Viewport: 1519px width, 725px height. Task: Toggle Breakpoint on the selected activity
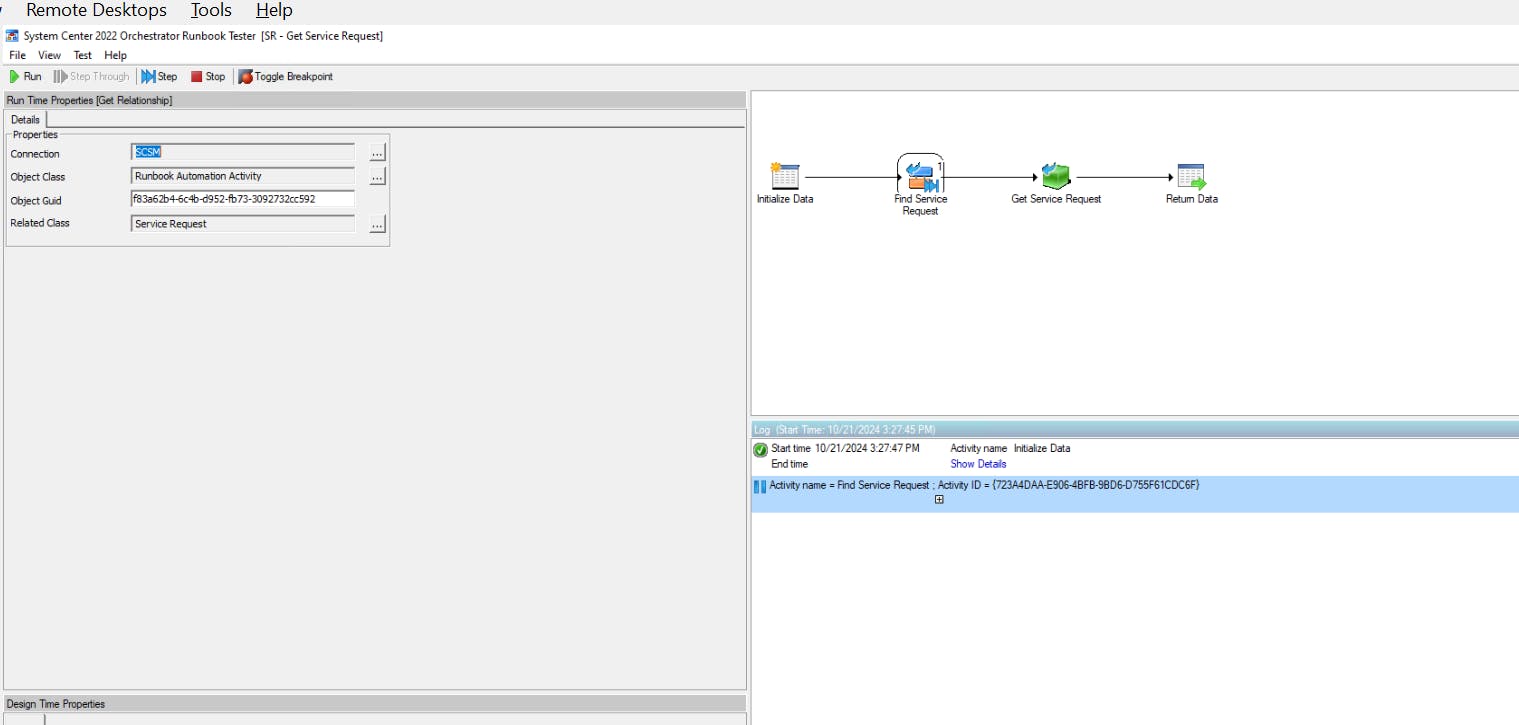point(286,76)
